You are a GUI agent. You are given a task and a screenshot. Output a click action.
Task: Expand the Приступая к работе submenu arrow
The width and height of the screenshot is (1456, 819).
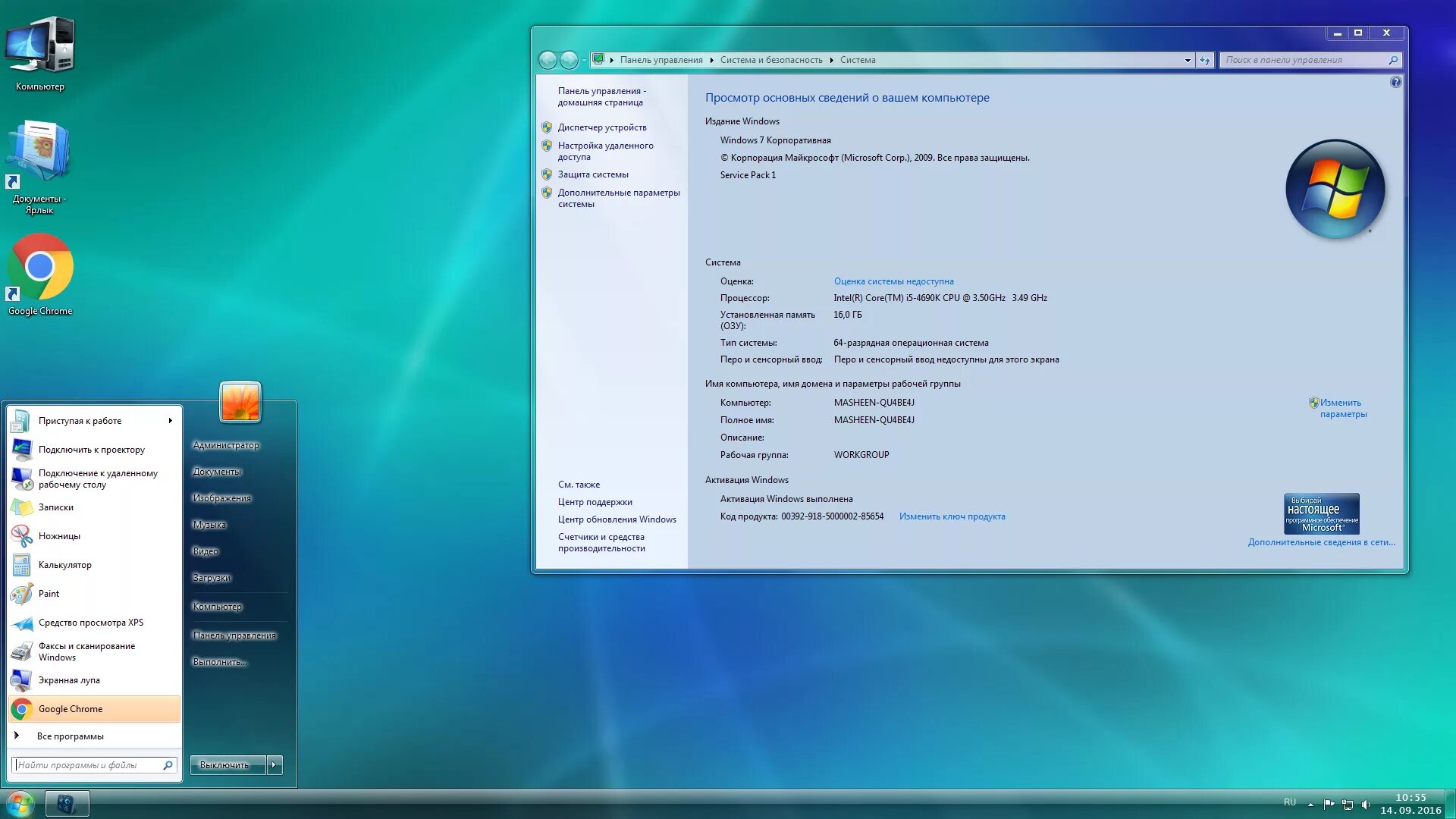171,421
